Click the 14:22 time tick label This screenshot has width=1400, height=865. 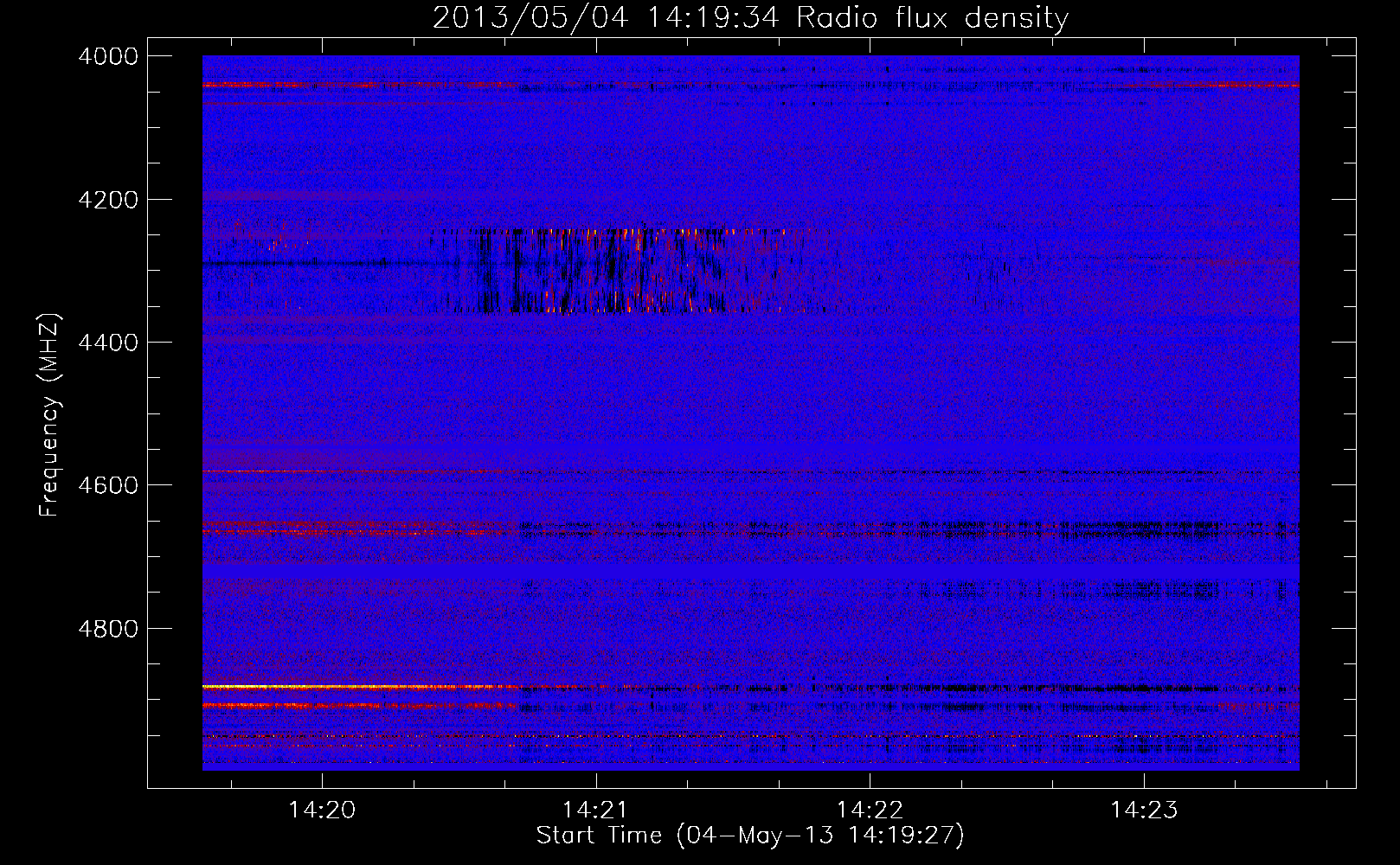point(870,811)
